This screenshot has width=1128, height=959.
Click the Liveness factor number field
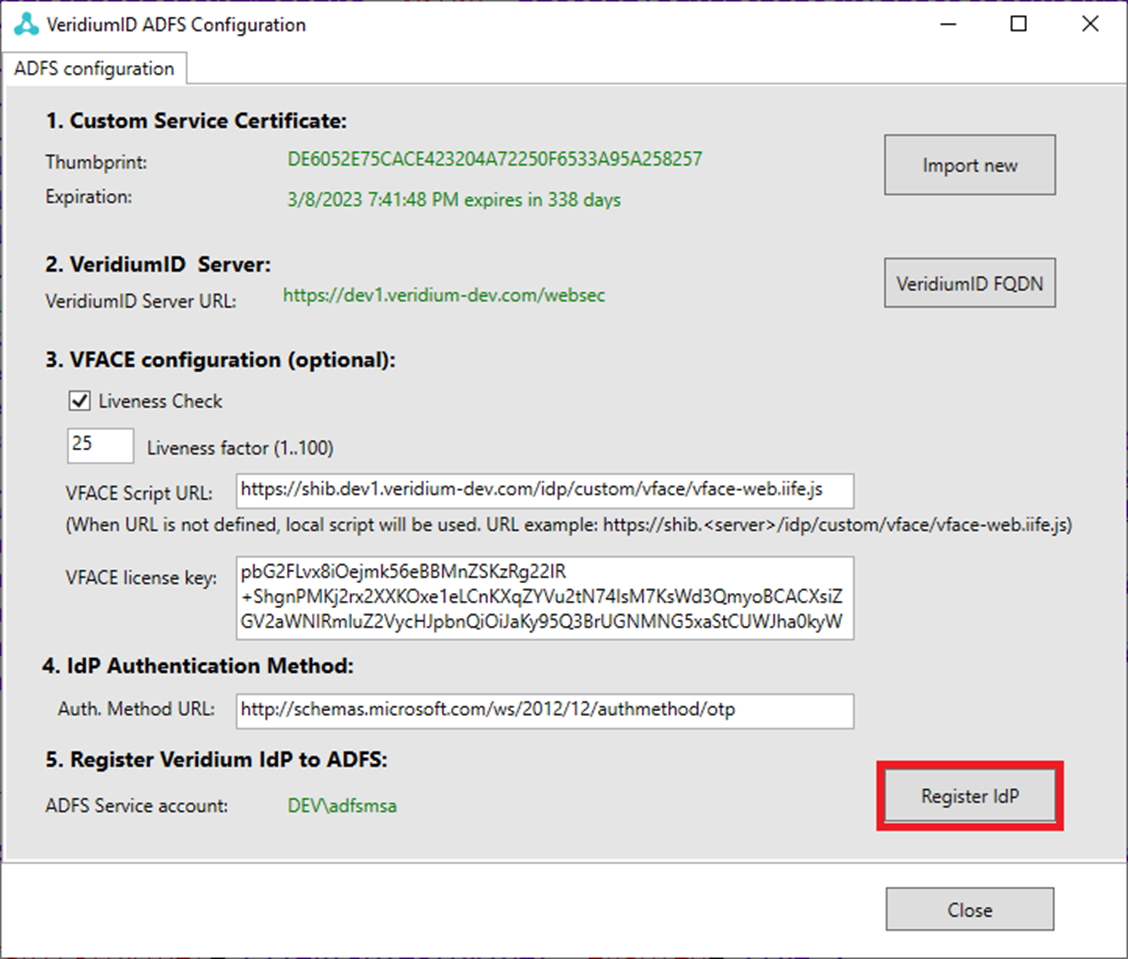(100, 446)
